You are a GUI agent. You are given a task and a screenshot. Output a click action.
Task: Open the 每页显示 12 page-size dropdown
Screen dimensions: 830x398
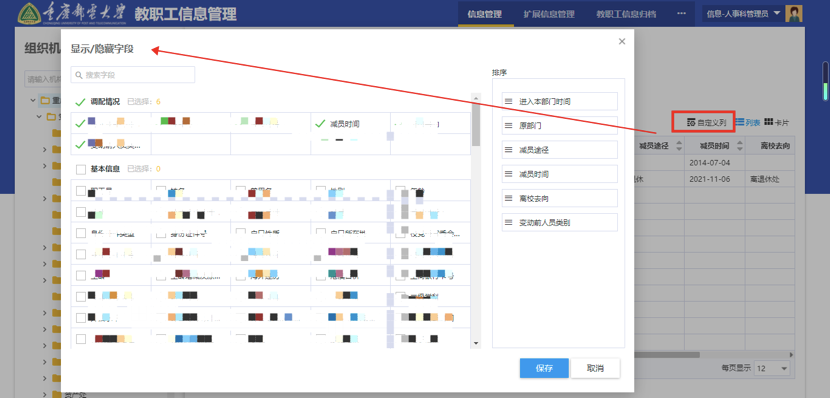tap(772, 368)
